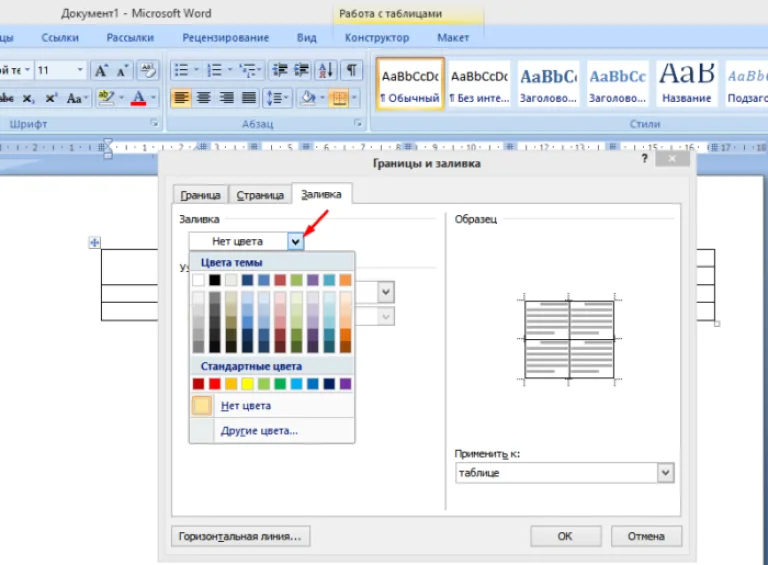
Task: Apply the Название style
Action: (687, 84)
